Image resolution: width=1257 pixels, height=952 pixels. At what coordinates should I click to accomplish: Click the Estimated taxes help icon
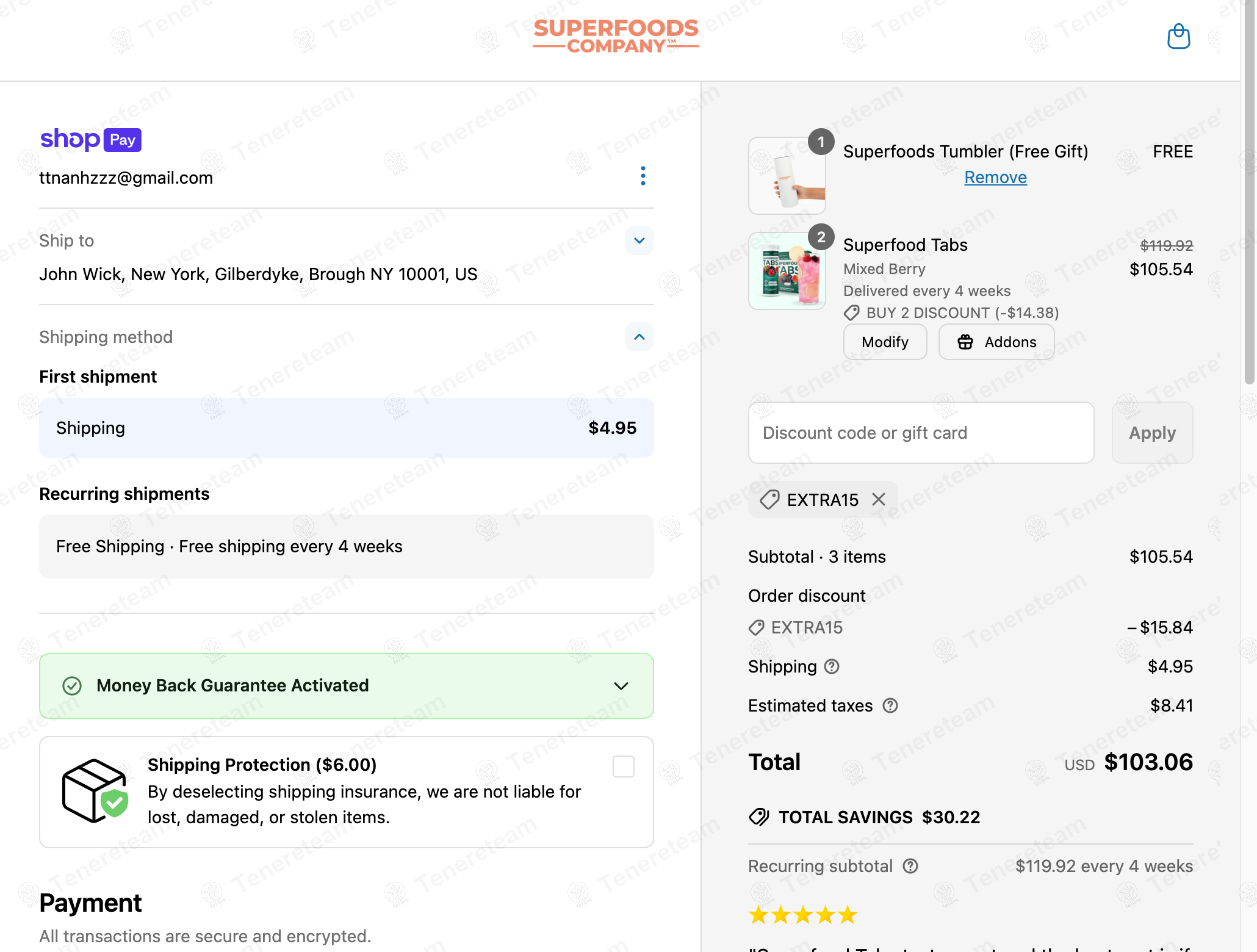[890, 705]
